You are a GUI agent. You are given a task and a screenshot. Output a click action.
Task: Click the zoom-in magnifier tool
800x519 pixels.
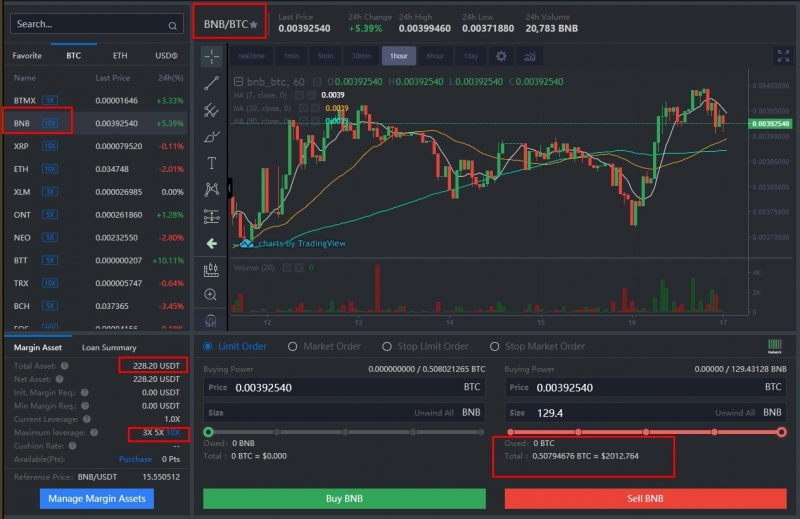point(210,294)
